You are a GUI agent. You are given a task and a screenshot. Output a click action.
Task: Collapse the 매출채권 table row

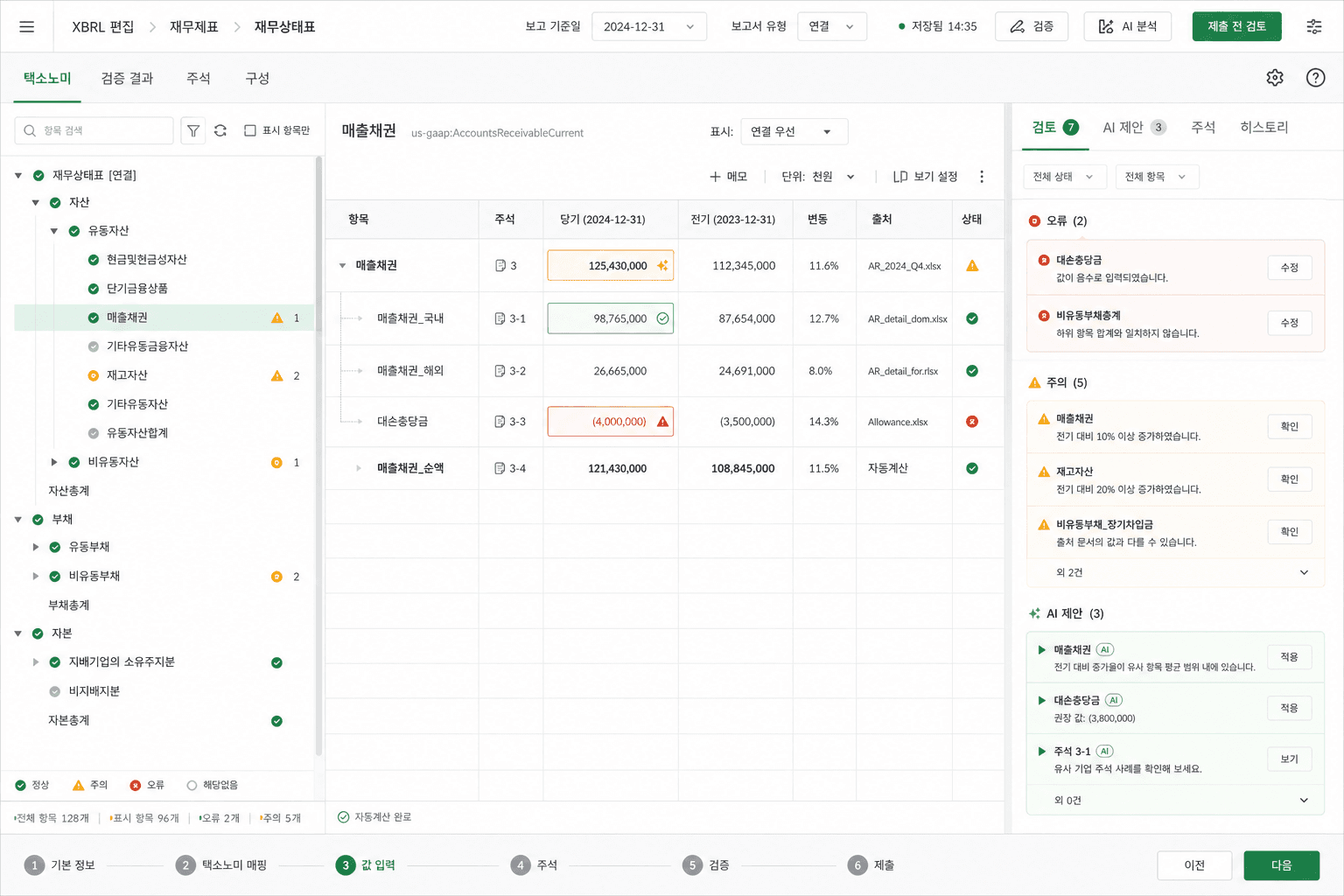(342, 265)
